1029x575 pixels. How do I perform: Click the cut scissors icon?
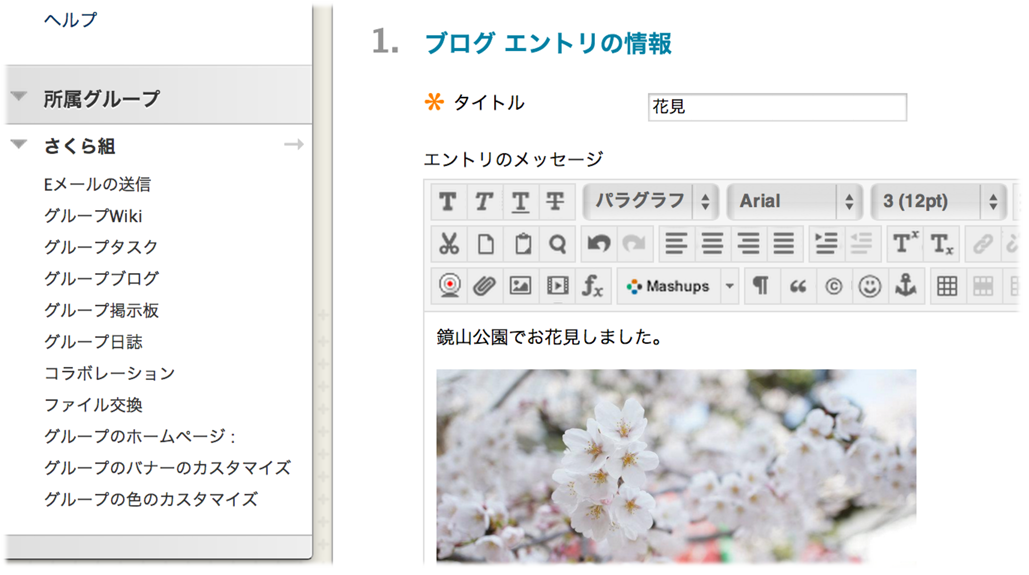pyautogui.click(x=448, y=244)
